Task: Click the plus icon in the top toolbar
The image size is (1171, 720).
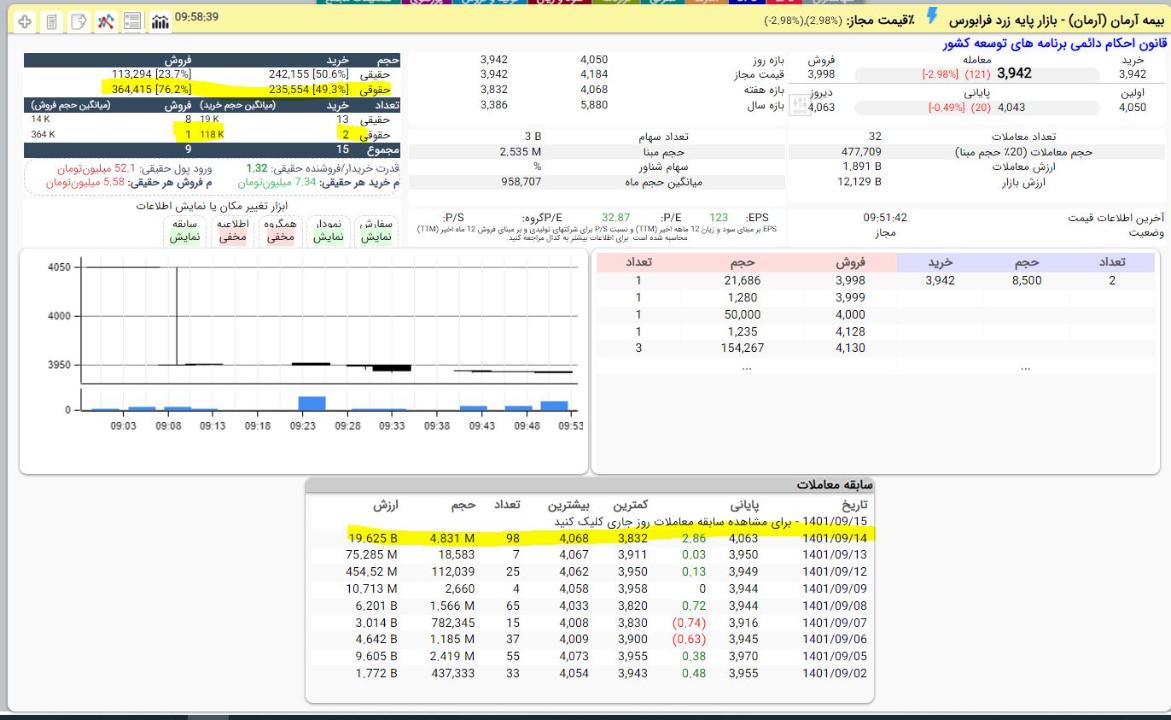Action: (24, 21)
